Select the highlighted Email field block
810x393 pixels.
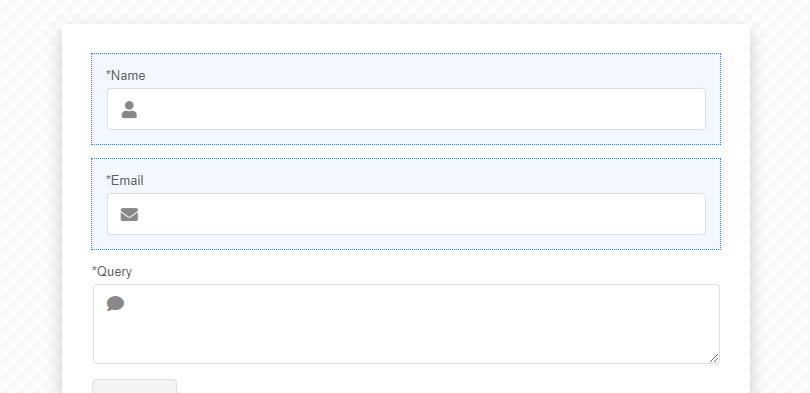tap(406, 204)
